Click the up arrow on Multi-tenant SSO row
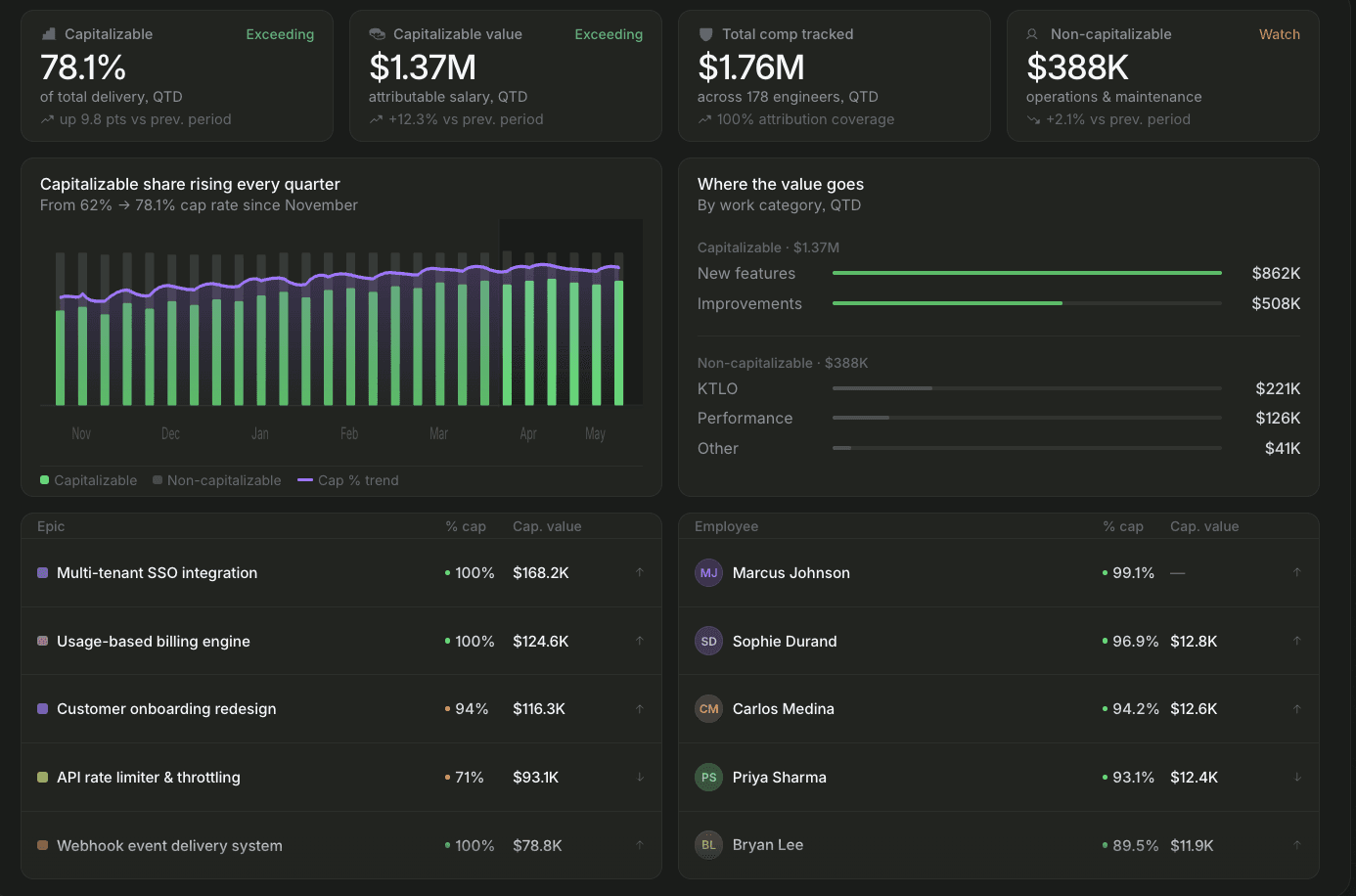Viewport: 1356px width, 896px height. coord(640,573)
